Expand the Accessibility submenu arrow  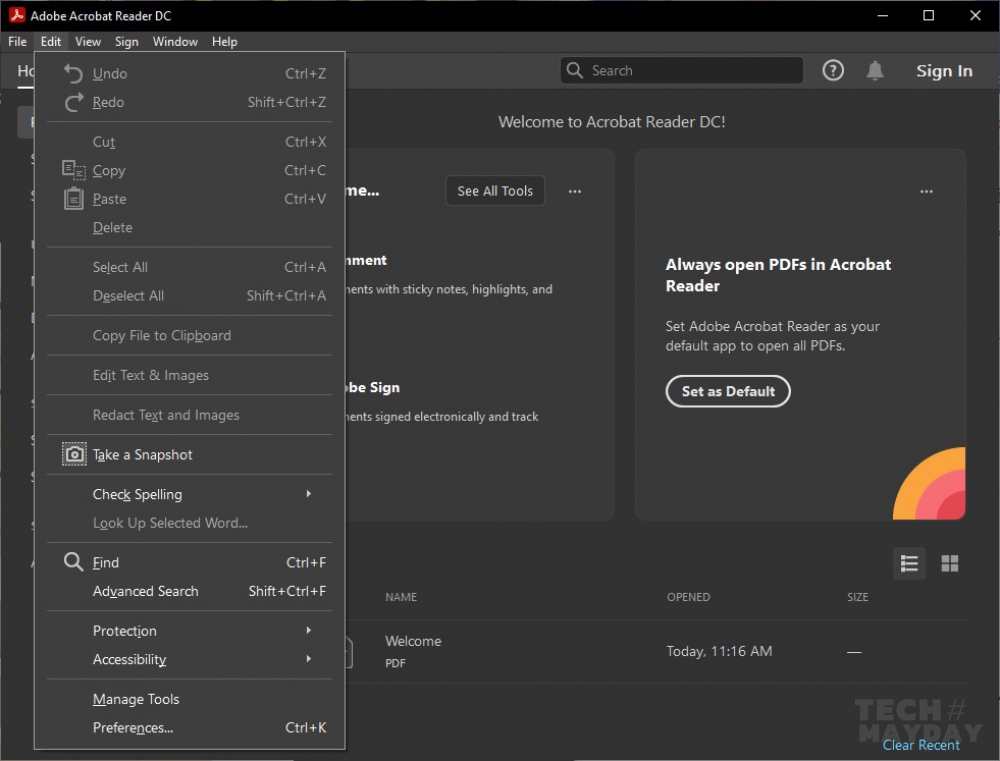(309, 658)
